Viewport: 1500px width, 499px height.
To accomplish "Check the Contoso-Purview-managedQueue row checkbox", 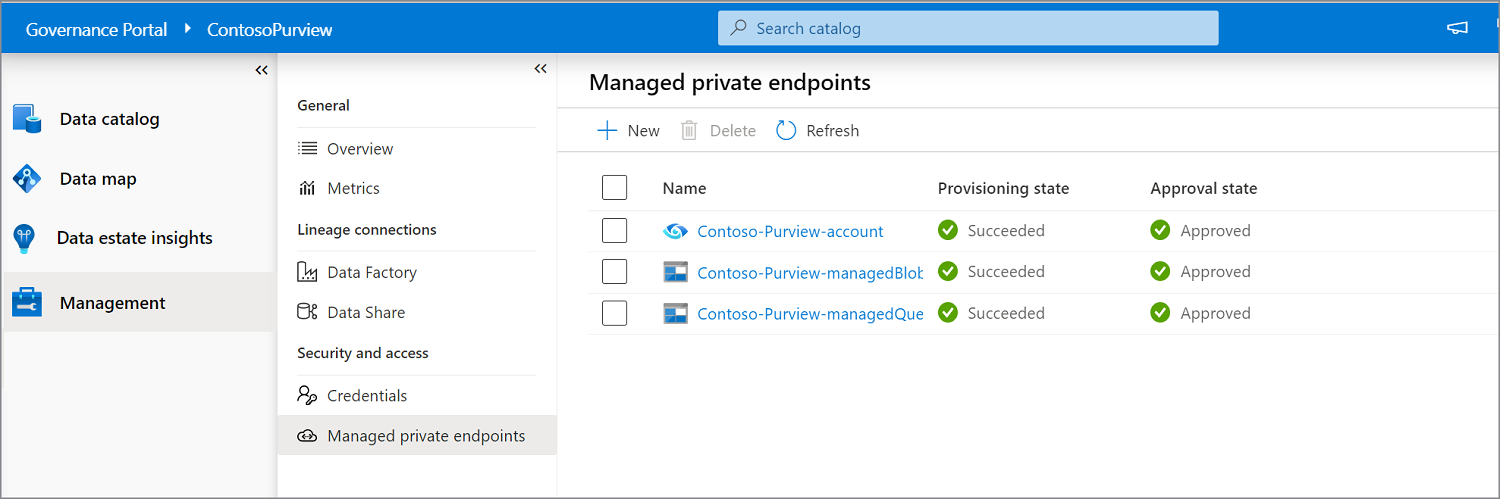I will coord(615,313).
